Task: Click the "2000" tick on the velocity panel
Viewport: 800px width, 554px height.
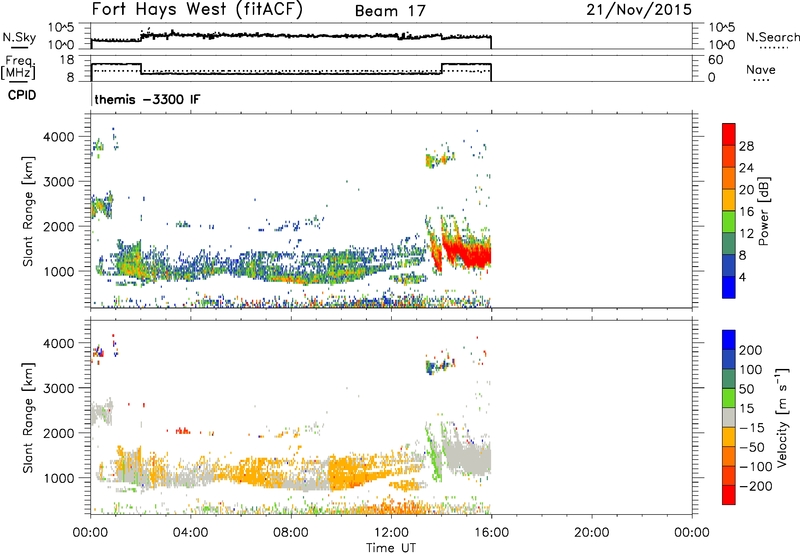Action: pos(59,433)
